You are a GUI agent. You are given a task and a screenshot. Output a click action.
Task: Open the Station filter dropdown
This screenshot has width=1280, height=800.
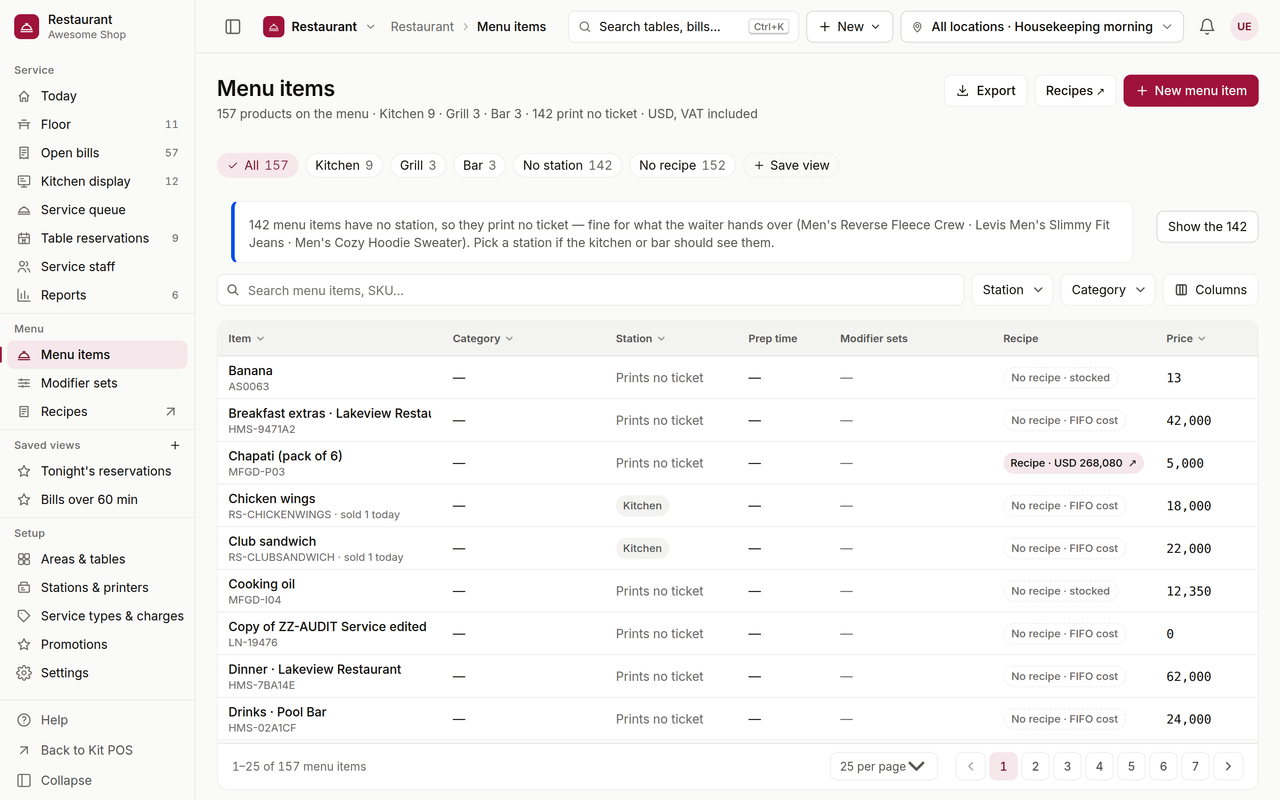coord(1012,290)
